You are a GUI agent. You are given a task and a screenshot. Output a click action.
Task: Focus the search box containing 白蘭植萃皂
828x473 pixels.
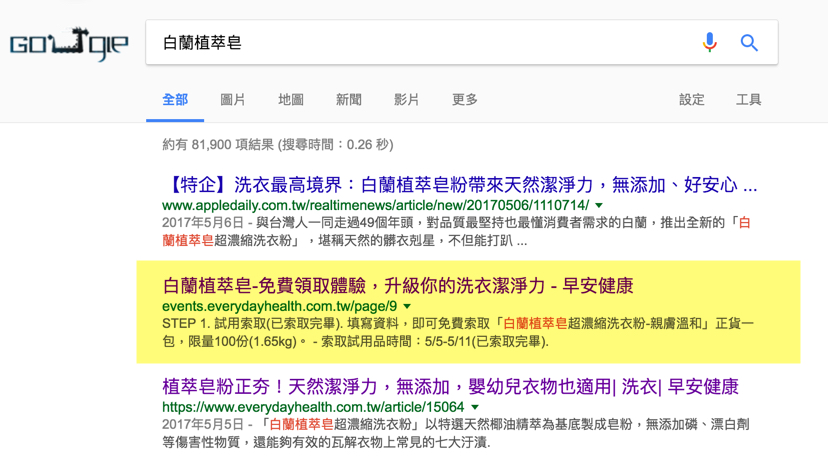click(x=420, y=43)
